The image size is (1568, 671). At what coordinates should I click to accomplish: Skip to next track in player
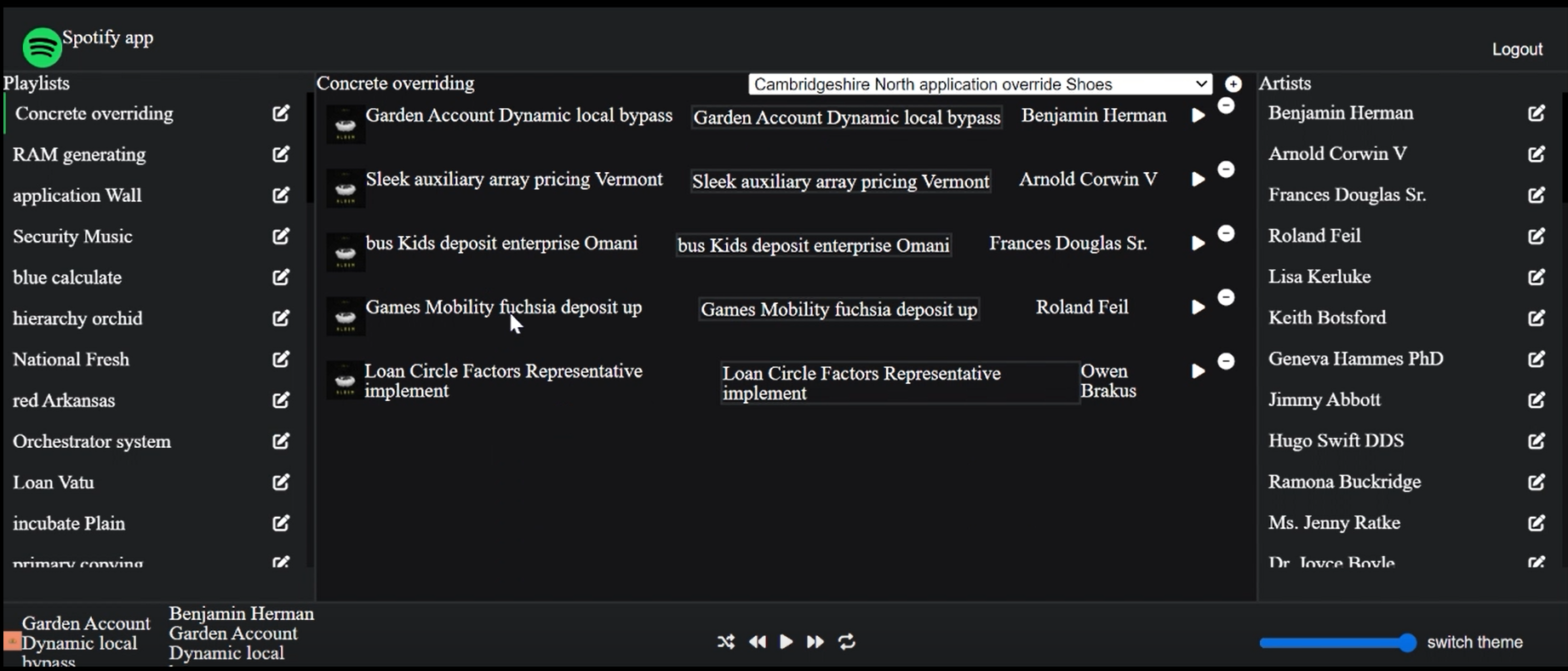(x=815, y=642)
